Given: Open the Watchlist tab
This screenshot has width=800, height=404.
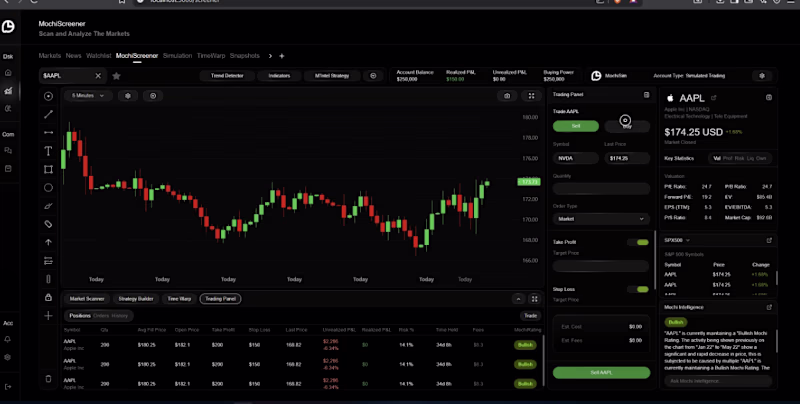Looking at the screenshot, I should pos(98,56).
